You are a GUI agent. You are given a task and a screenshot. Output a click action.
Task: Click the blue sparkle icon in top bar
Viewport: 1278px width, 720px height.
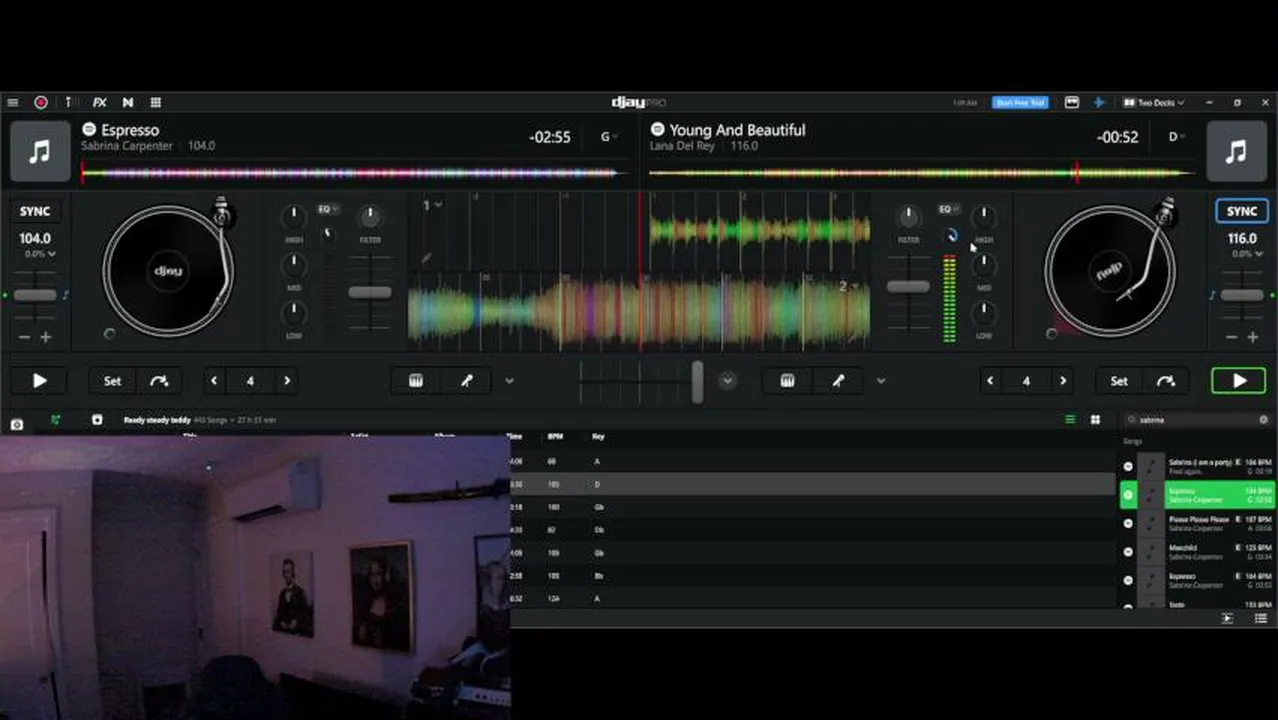click(x=1099, y=102)
